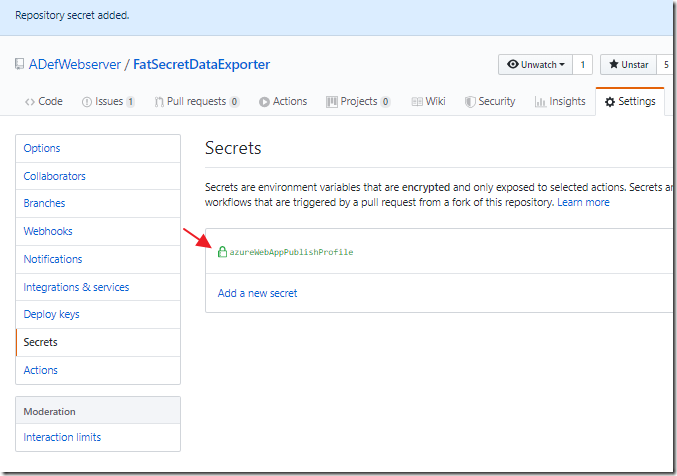Open the ADefWebserver owner link
The image size is (677, 476).
click(75, 64)
